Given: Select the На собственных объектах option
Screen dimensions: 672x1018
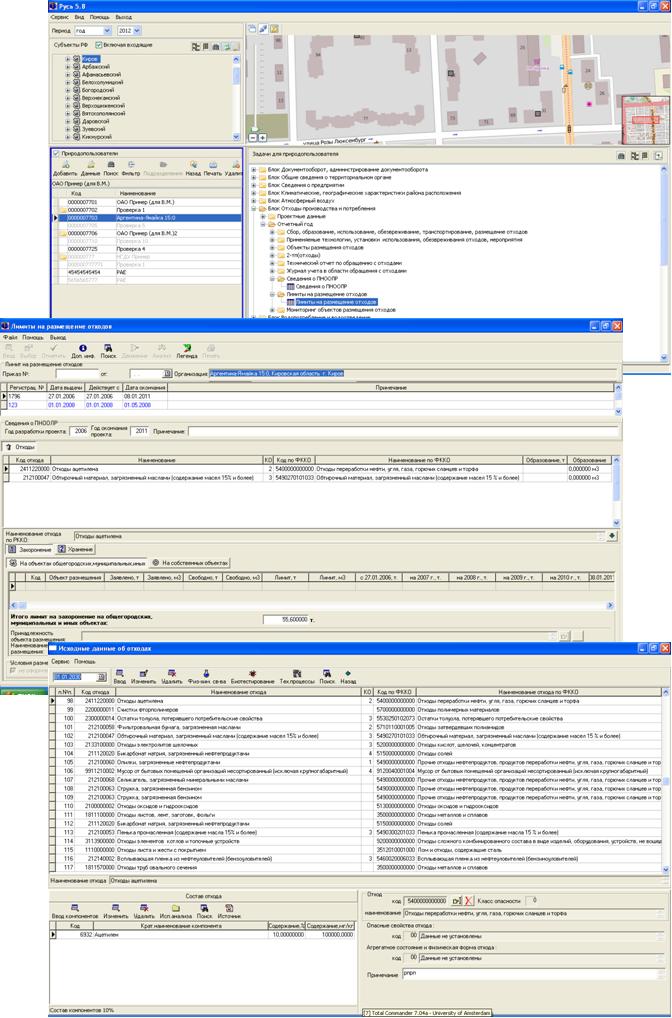Looking at the screenshot, I should point(157,563).
